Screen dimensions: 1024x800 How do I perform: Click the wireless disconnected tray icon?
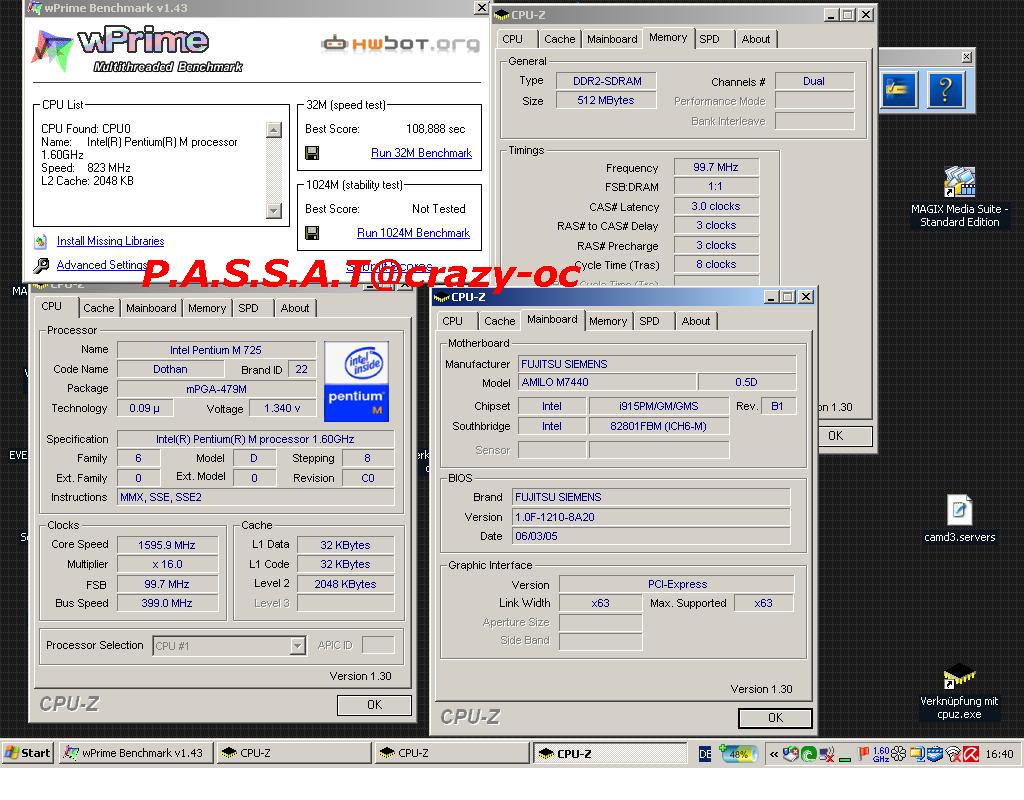pos(953,754)
